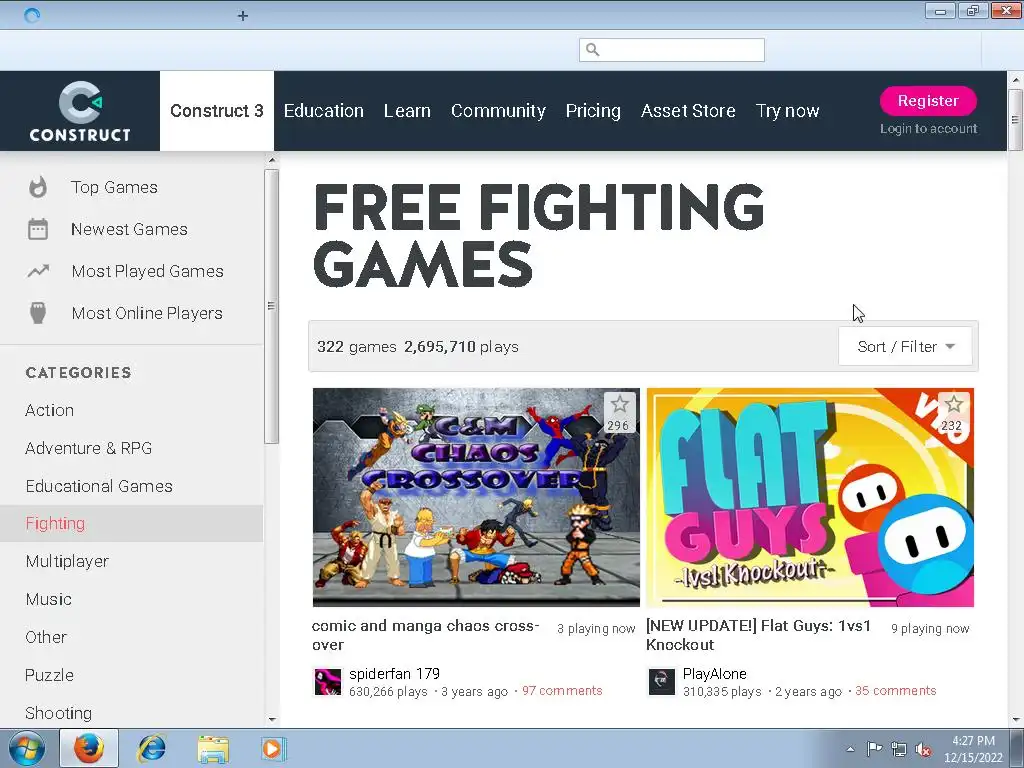Open the Asset Store menu
The image size is (1024, 768).
tap(688, 111)
